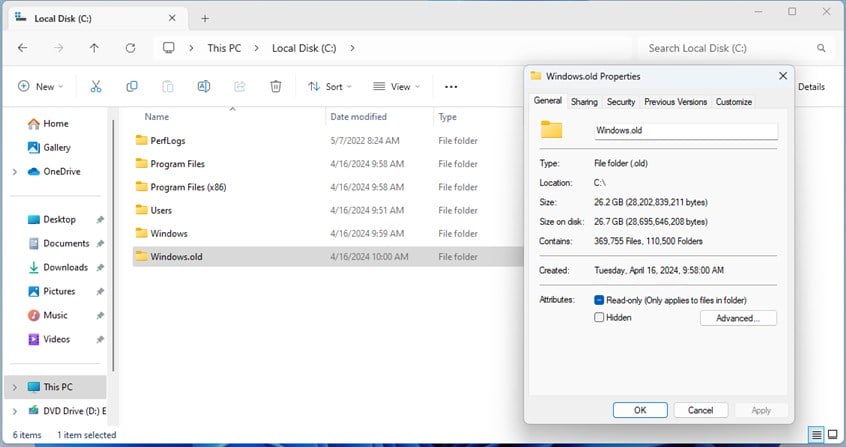The width and height of the screenshot is (846, 447).
Task: Switch to the Previous Versions tab
Action: click(x=676, y=101)
